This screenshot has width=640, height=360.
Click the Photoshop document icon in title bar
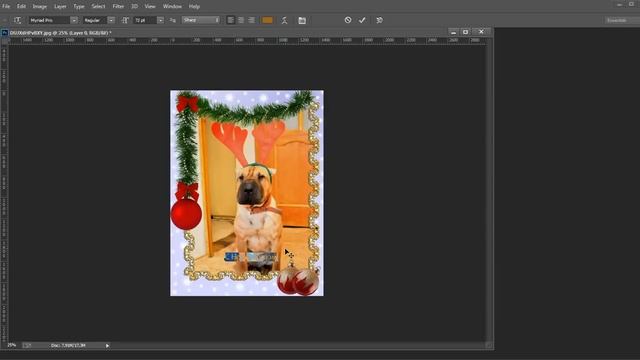[x=4, y=33]
